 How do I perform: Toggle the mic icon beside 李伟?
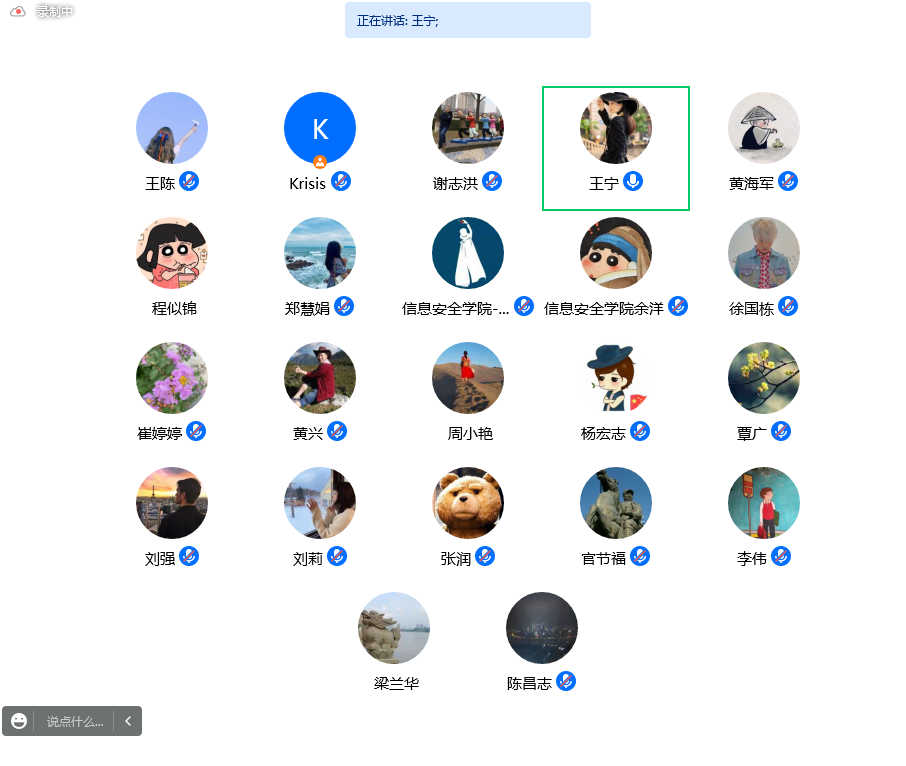[781, 556]
